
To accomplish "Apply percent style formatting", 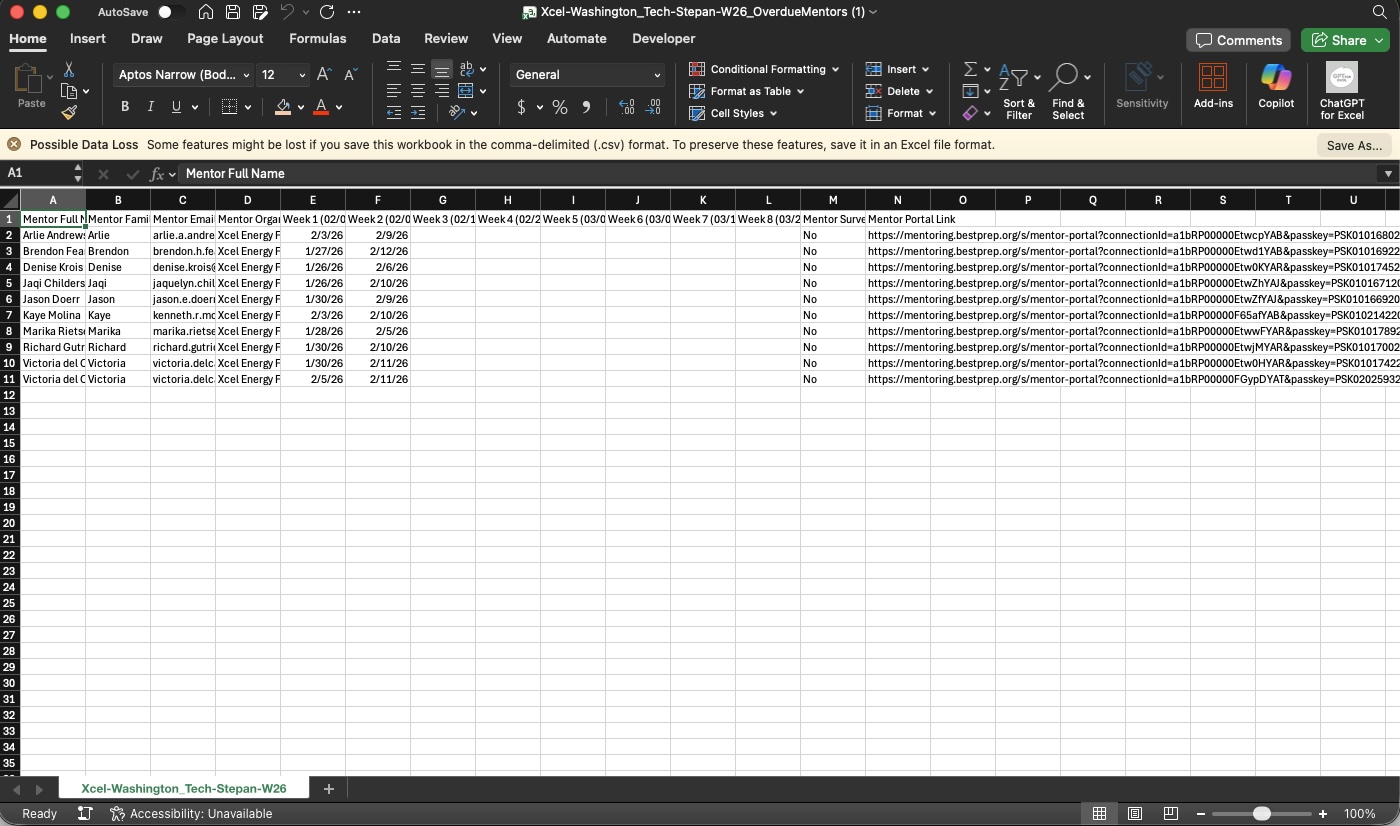I will [560, 107].
